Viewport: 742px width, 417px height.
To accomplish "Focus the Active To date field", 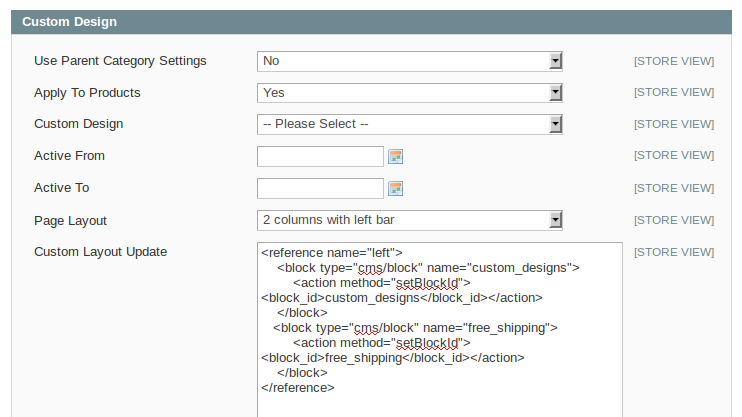I will pos(320,188).
